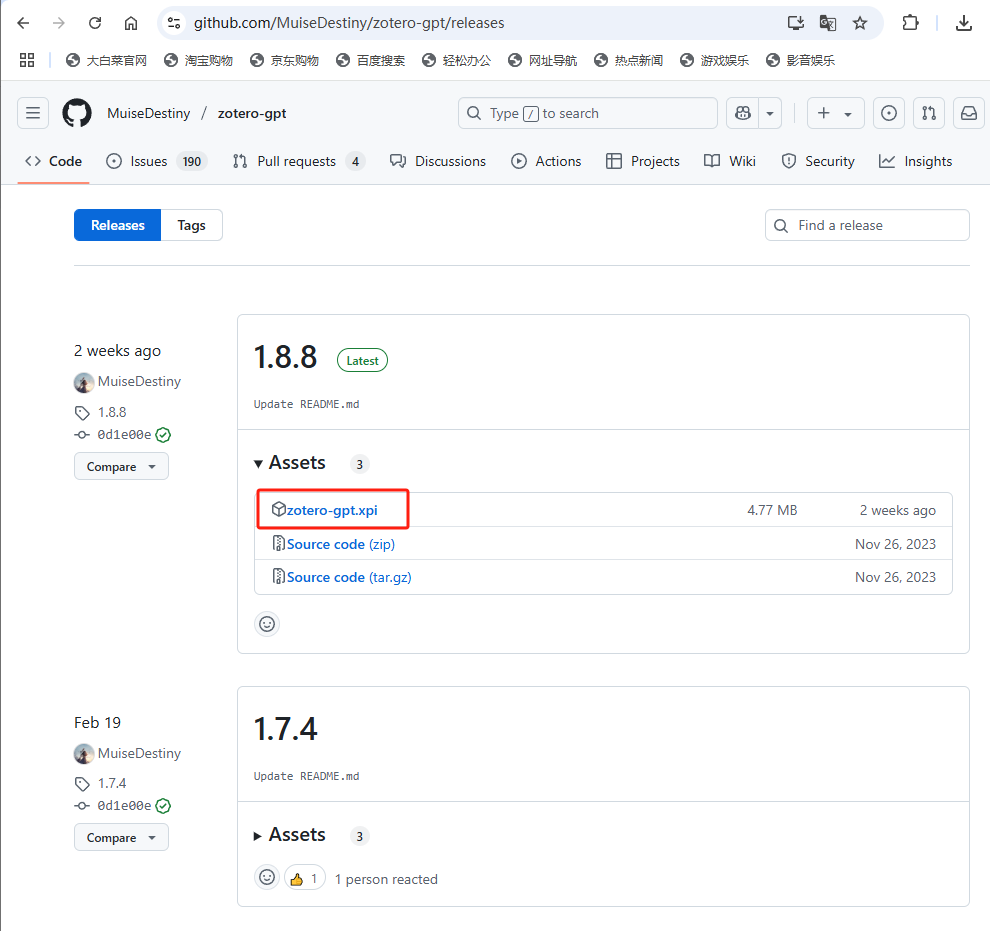Open the Discussions tab
The width and height of the screenshot is (990, 931).
438,162
